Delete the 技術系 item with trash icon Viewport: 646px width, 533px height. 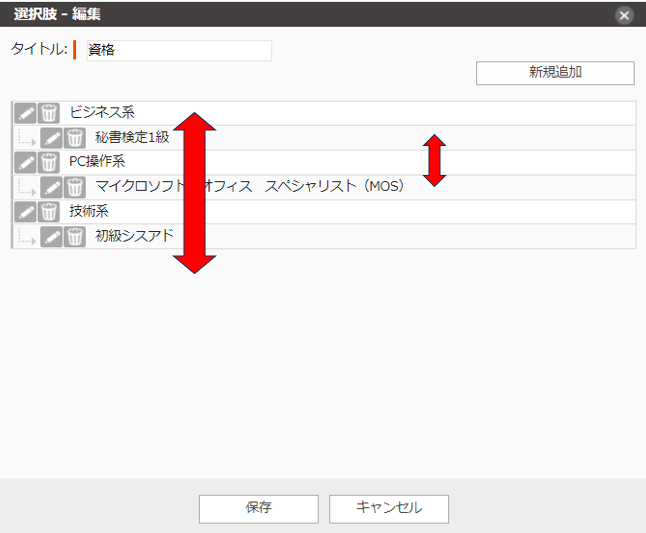pyautogui.click(x=49, y=212)
